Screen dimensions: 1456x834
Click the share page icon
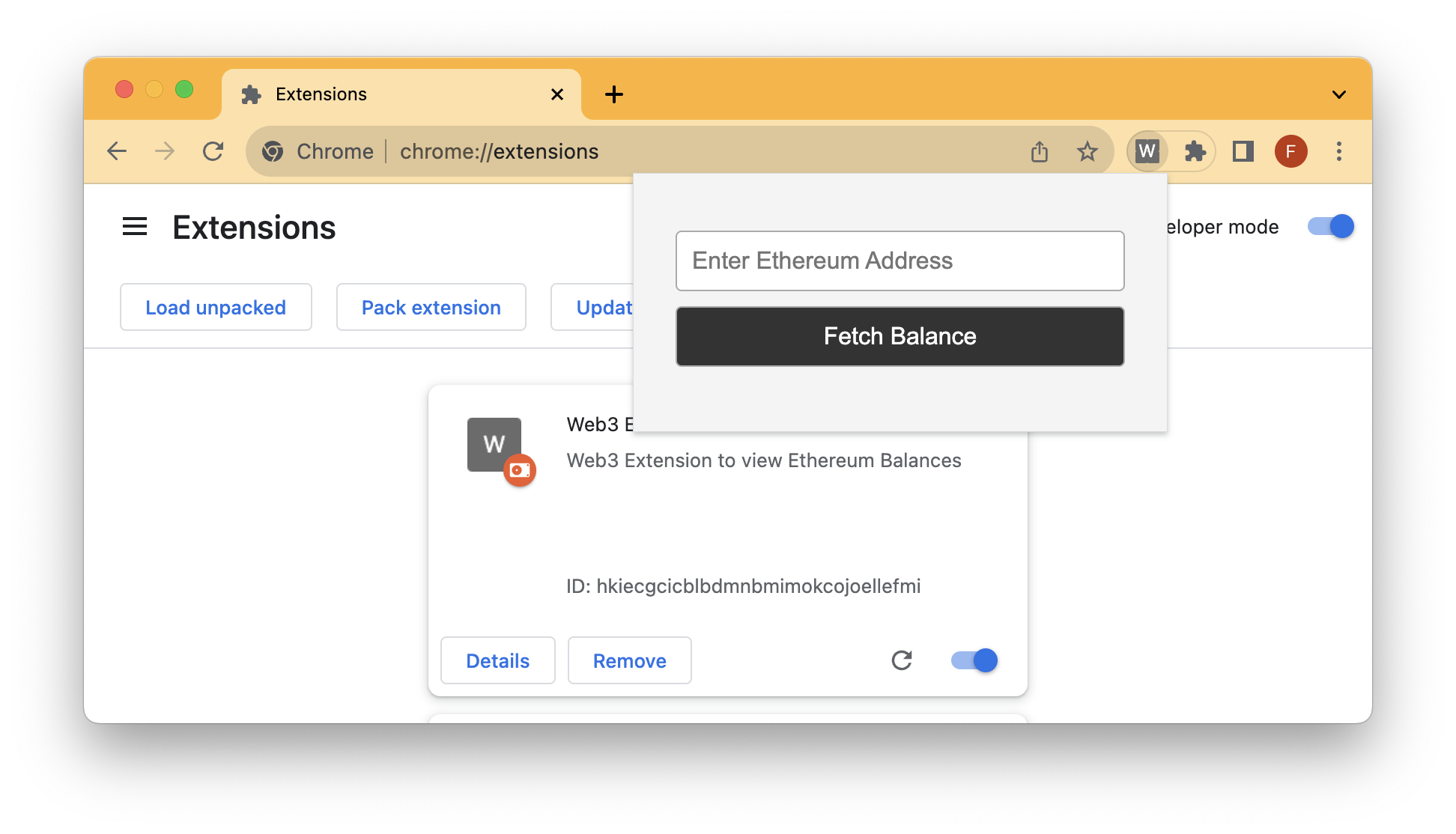point(1040,151)
